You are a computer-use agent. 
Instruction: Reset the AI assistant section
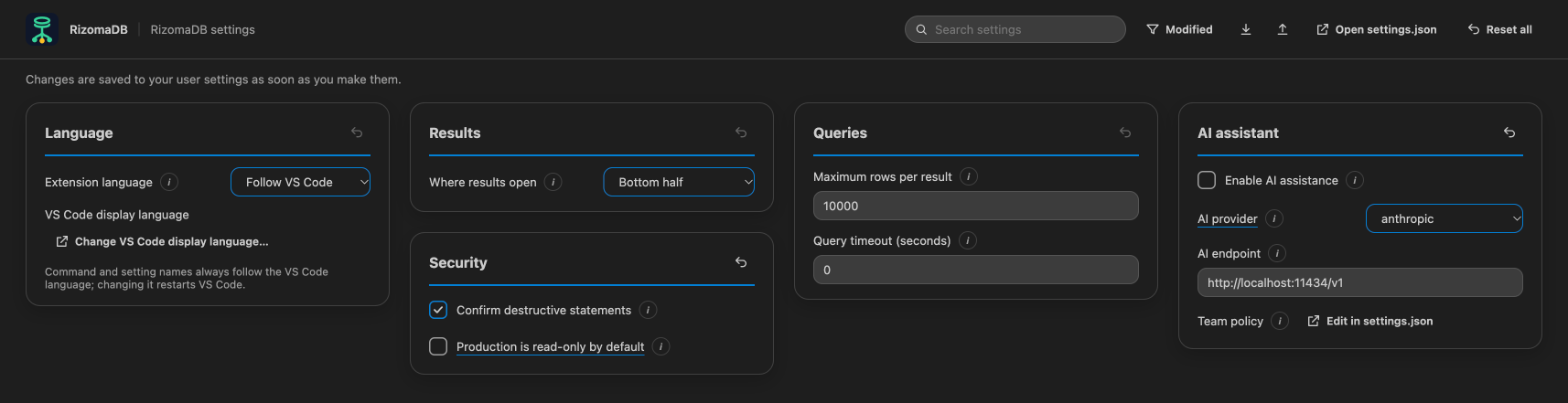(x=1509, y=133)
